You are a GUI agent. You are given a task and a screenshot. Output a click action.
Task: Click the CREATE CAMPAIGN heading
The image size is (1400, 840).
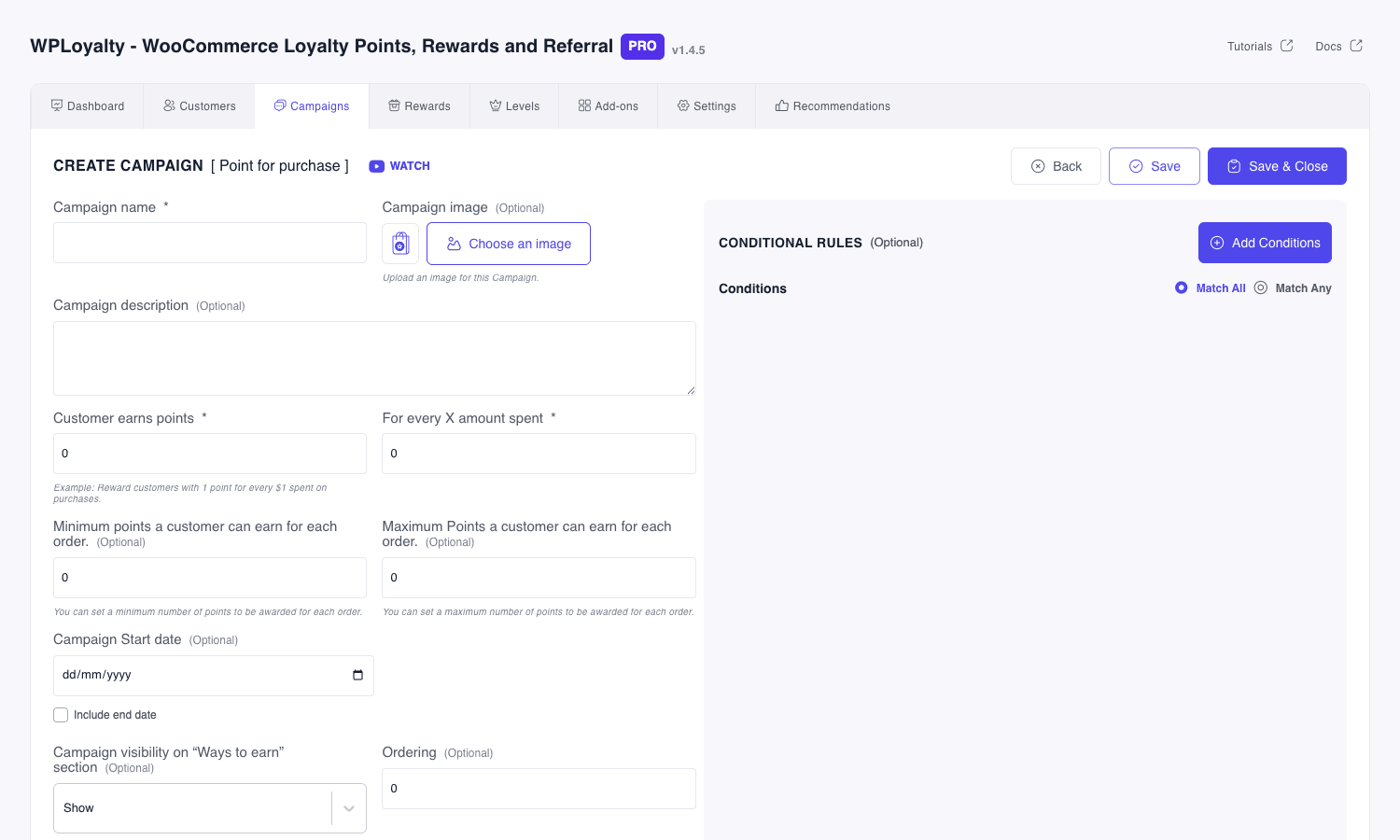tap(128, 166)
